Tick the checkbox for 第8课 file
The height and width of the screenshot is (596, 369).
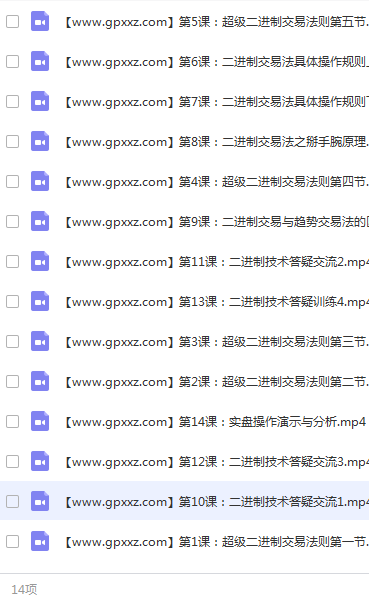click(13, 141)
